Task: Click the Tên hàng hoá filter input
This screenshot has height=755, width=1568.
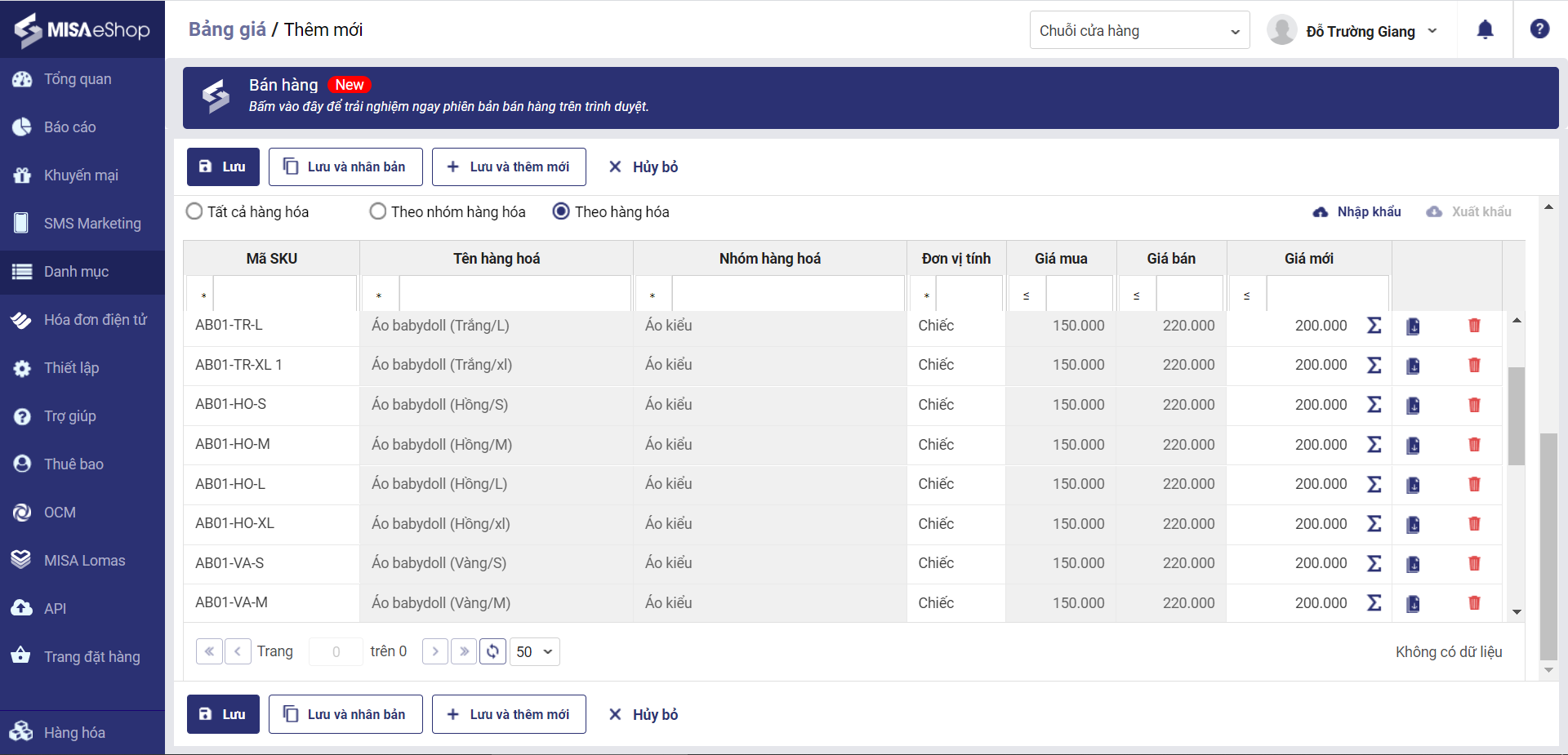Action: coord(514,295)
